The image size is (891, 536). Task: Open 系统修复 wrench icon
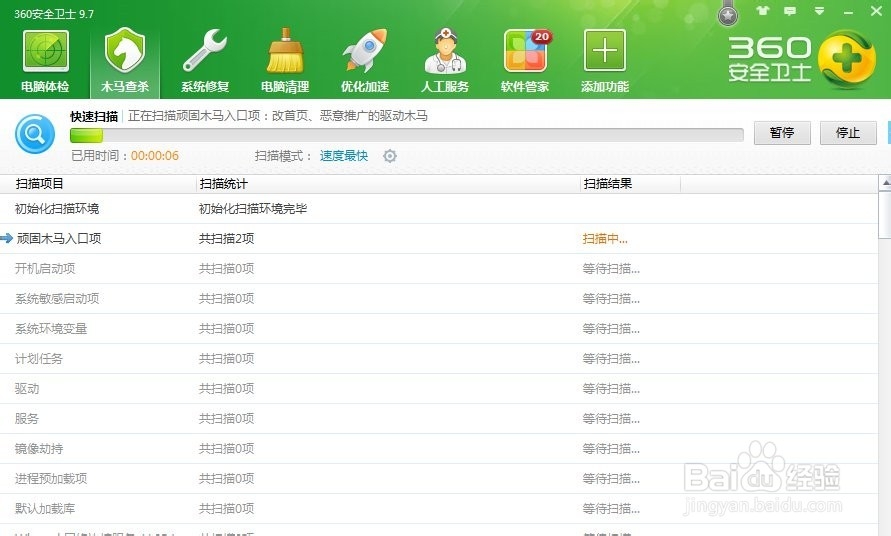pyautogui.click(x=205, y=51)
